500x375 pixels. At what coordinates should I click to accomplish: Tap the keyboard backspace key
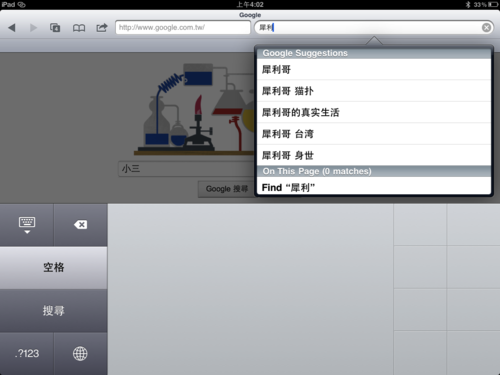pos(80,225)
